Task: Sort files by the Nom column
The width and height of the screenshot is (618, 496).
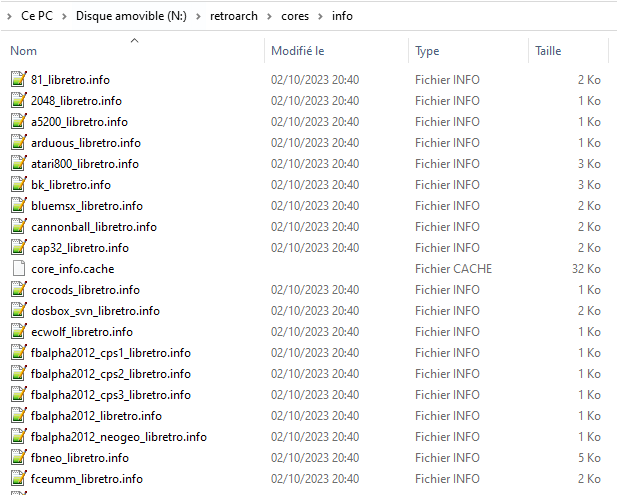Action: click(x=24, y=50)
